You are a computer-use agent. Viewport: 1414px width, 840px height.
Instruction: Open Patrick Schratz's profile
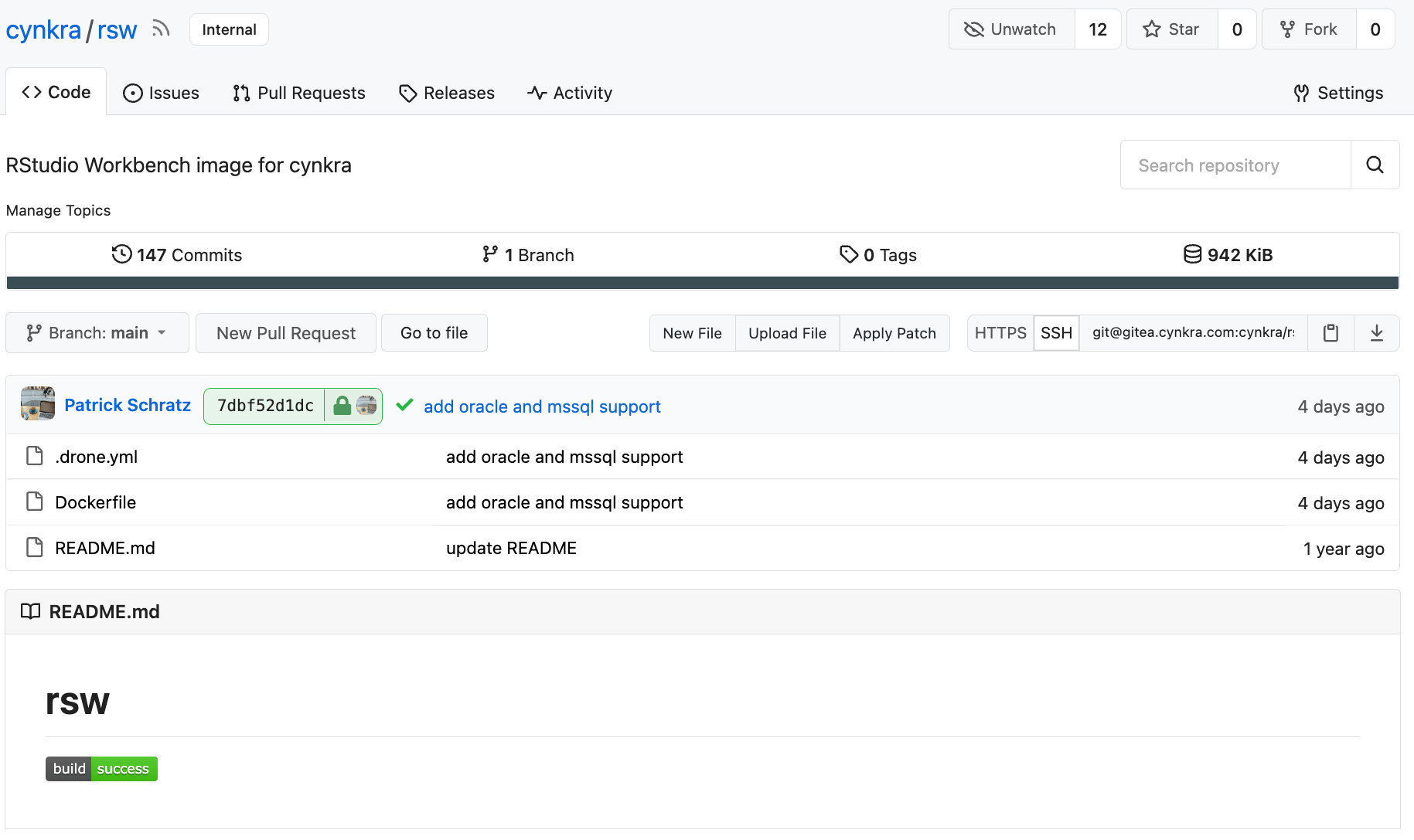coord(128,405)
